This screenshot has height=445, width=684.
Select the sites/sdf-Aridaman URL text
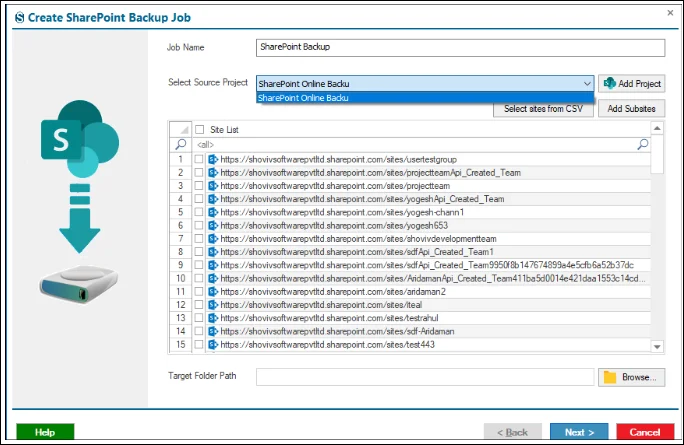point(337,331)
